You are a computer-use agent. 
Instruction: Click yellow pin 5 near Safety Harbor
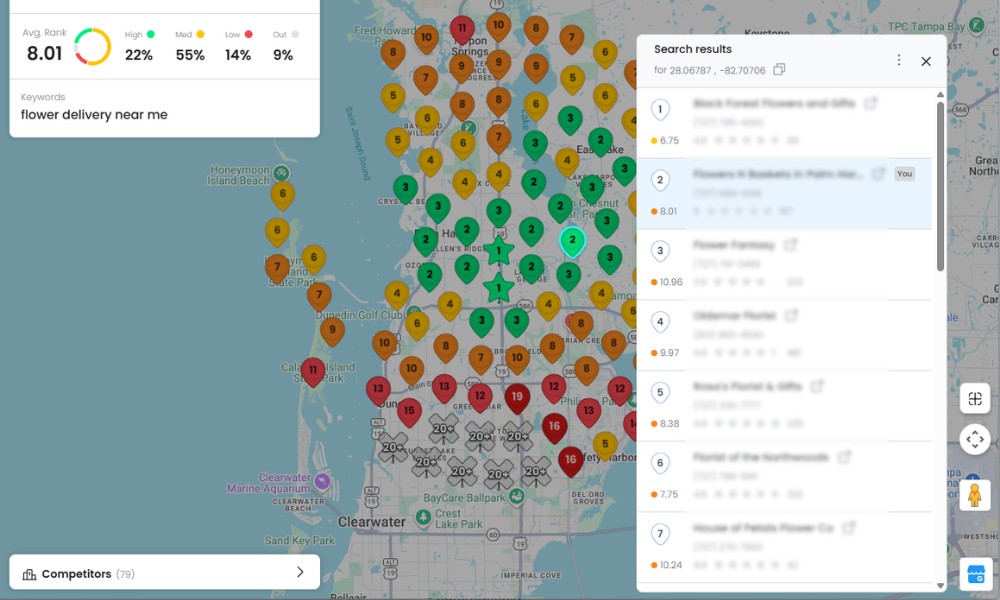point(605,446)
